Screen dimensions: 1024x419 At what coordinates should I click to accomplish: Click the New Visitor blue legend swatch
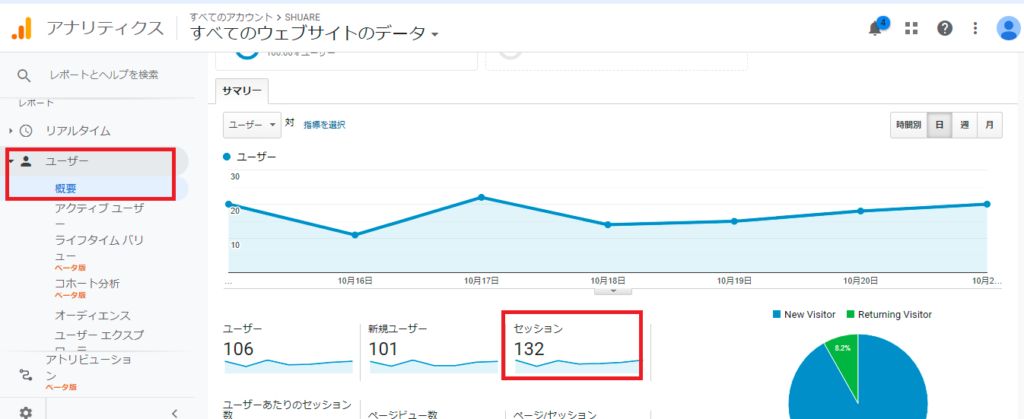pyautogui.click(x=776, y=315)
